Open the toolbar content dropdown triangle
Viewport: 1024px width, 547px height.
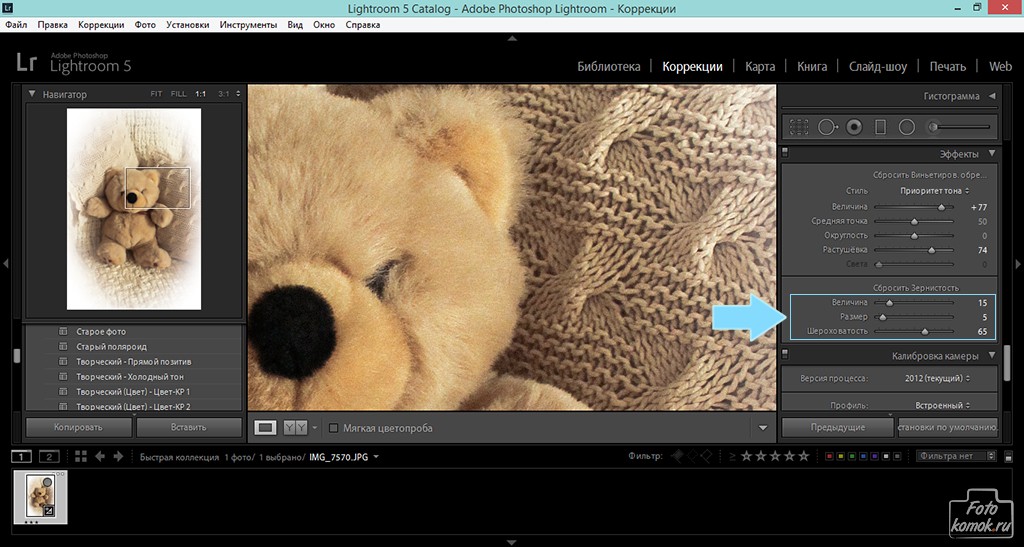pos(763,428)
